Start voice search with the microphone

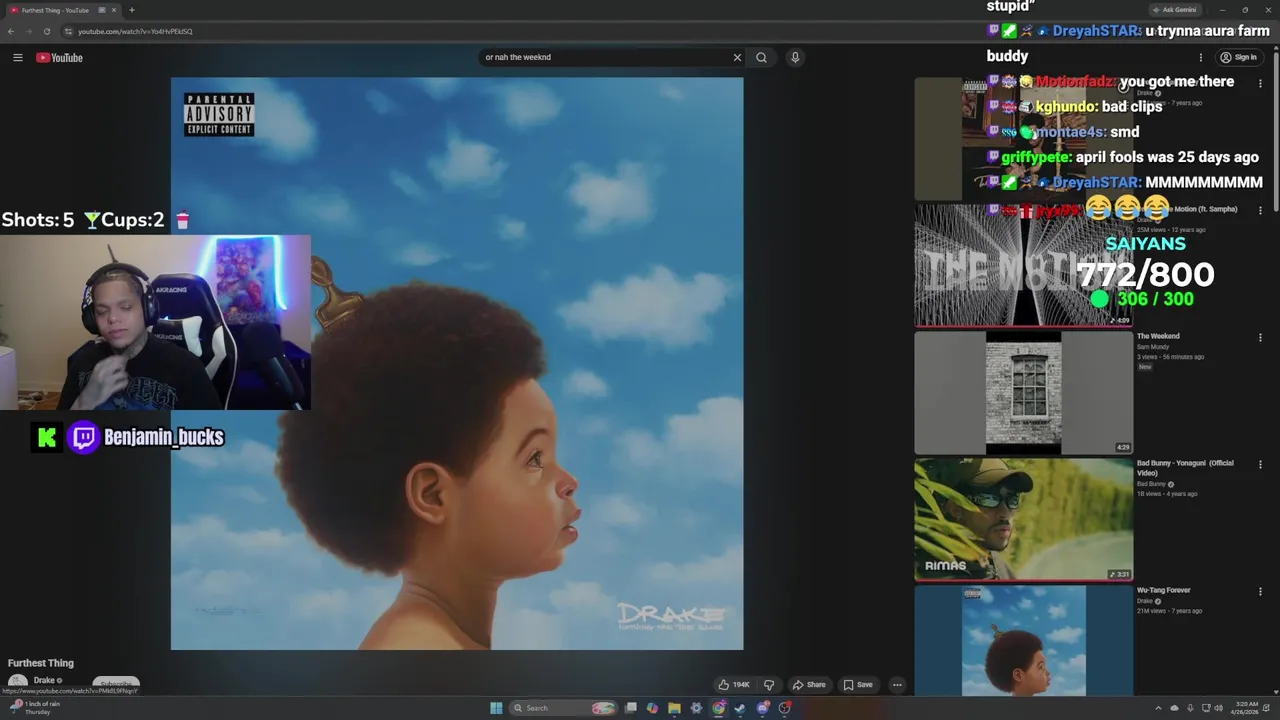(795, 57)
